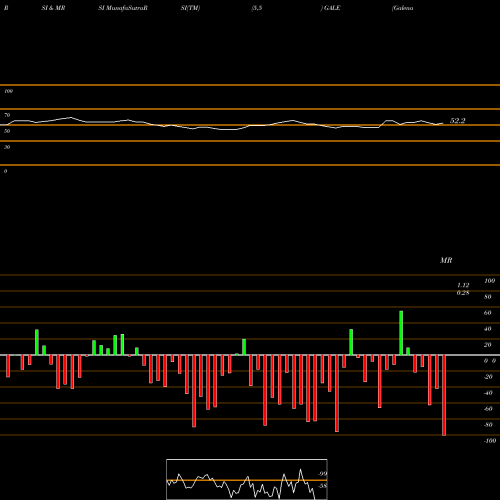Click the end of the RSI line
This screenshot has height=500, width=500.
click(443, 124)
